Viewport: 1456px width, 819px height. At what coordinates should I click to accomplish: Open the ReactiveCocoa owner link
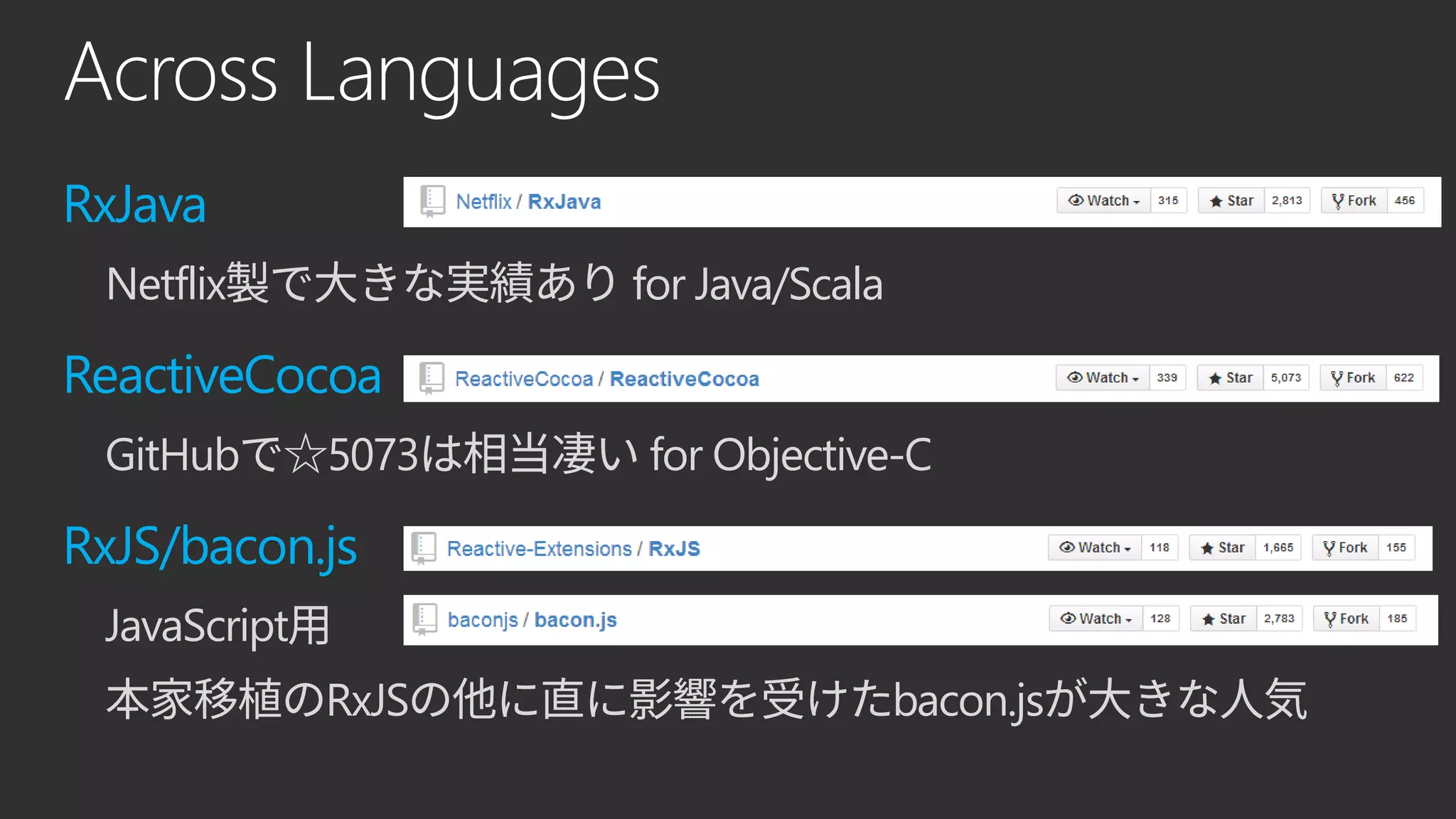pyautogui.click(x=524, y=379)
